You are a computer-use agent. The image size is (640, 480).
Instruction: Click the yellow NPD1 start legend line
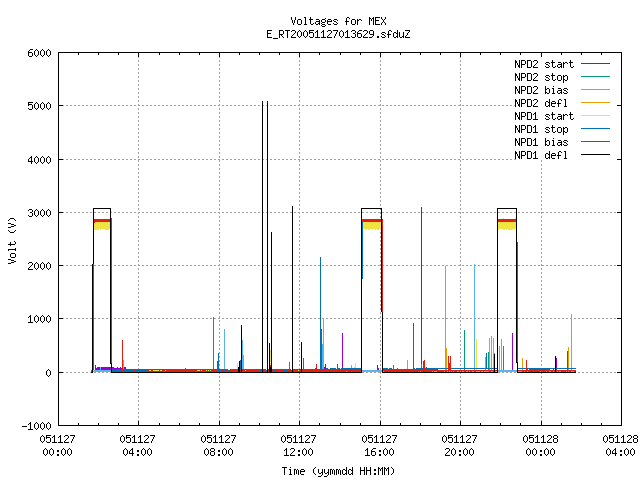click(x=595, y=116)
